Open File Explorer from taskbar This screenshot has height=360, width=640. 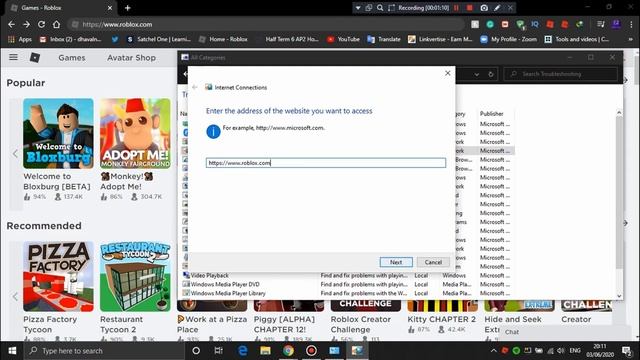tap(265, 351)
